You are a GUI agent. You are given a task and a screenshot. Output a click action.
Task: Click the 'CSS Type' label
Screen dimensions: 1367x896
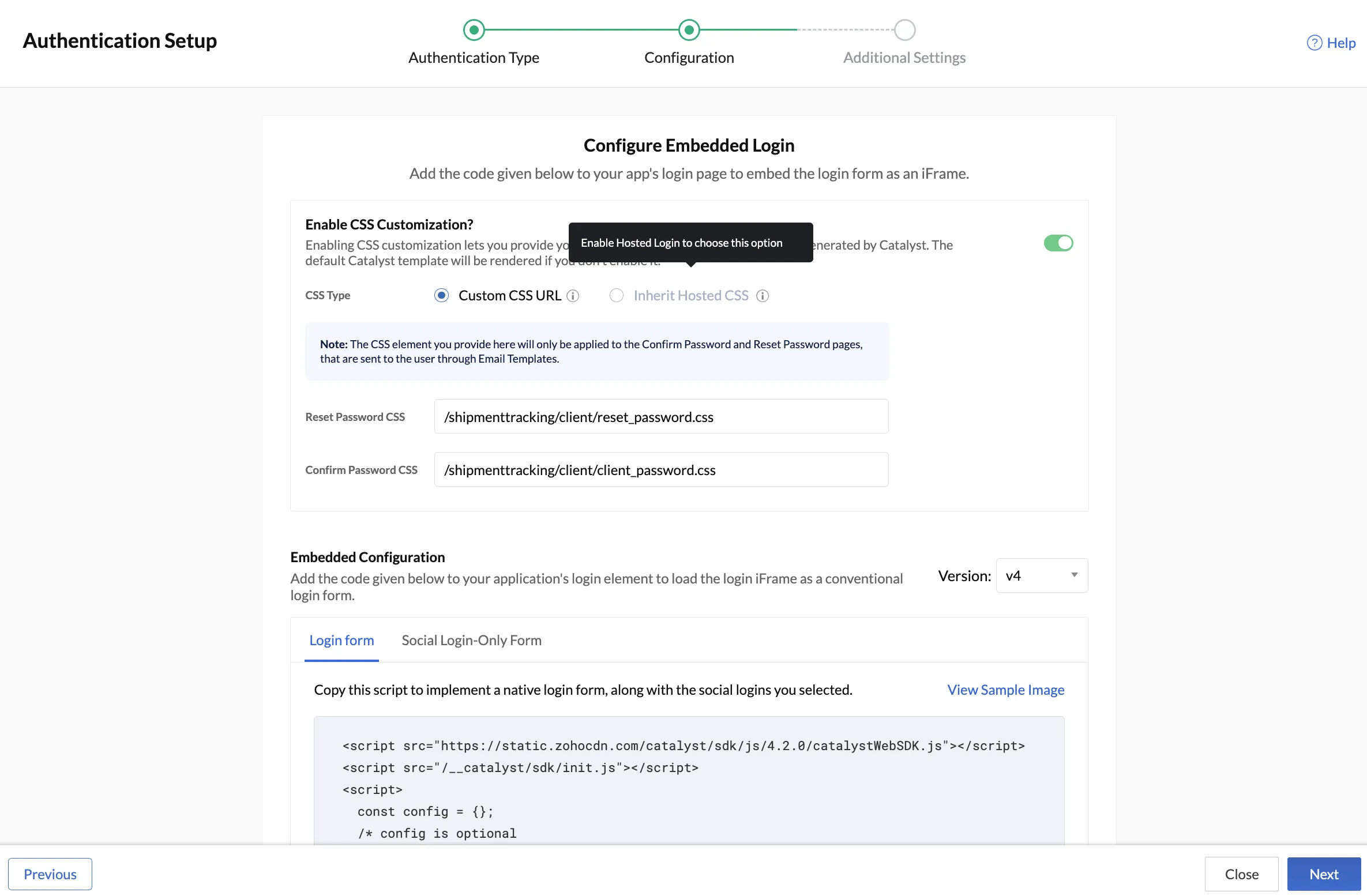click(328, 295)
